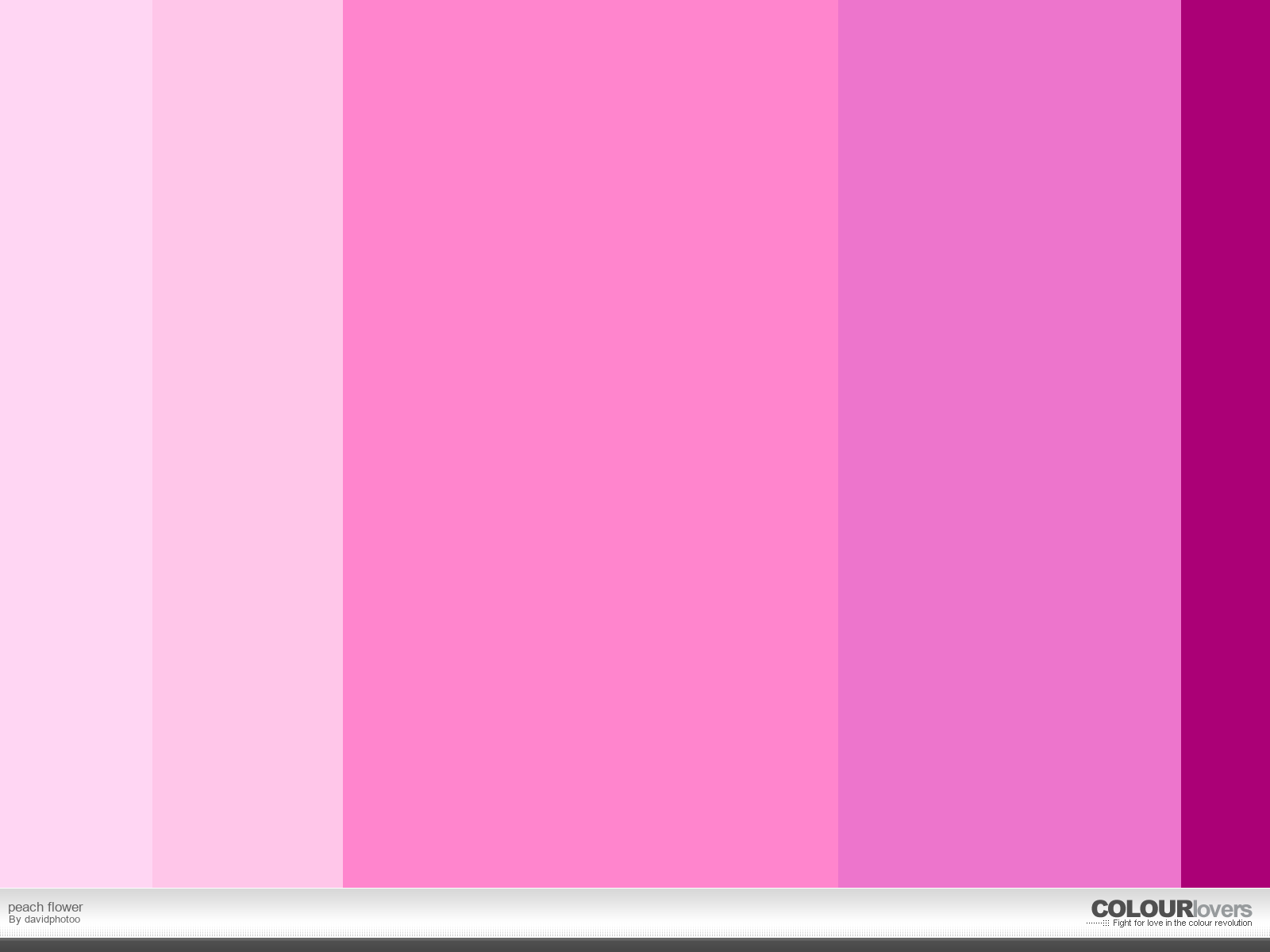Click the COLOURlovers logo
The image size is (1270, 952).
coord(1171,909)
